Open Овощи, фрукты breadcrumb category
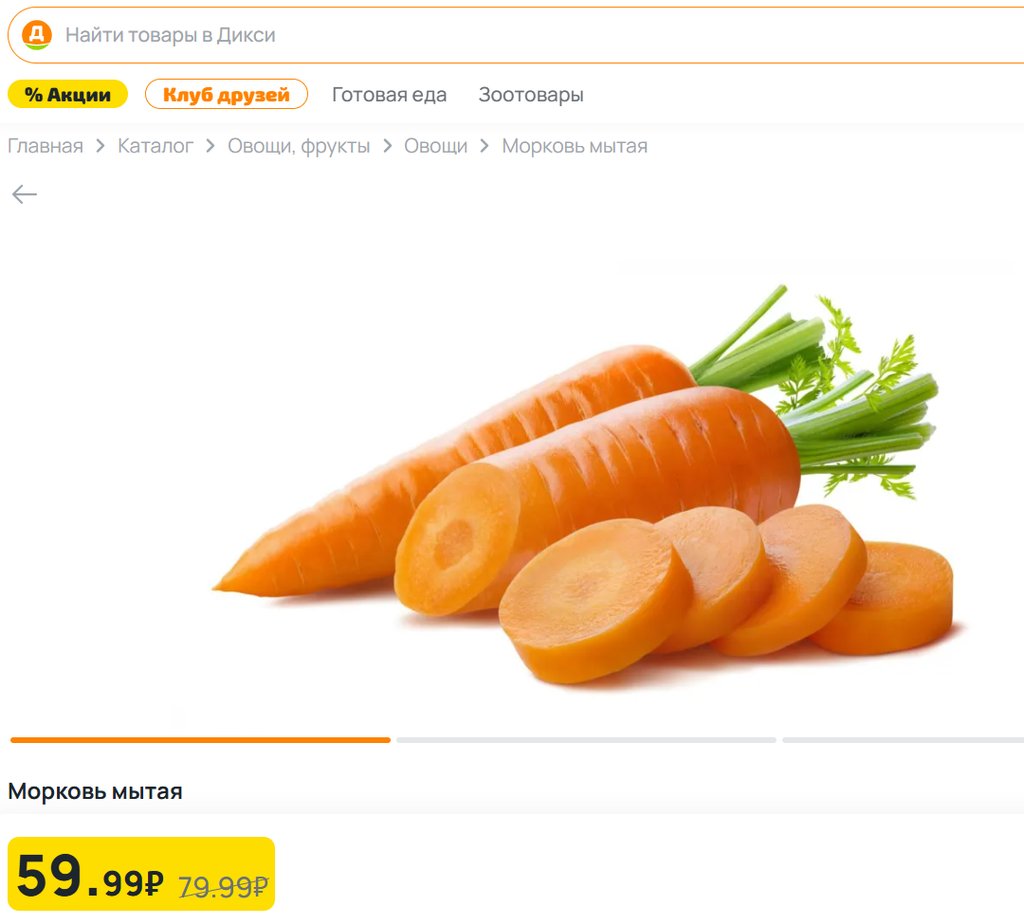1024x924 pixels. click(298, 146)
